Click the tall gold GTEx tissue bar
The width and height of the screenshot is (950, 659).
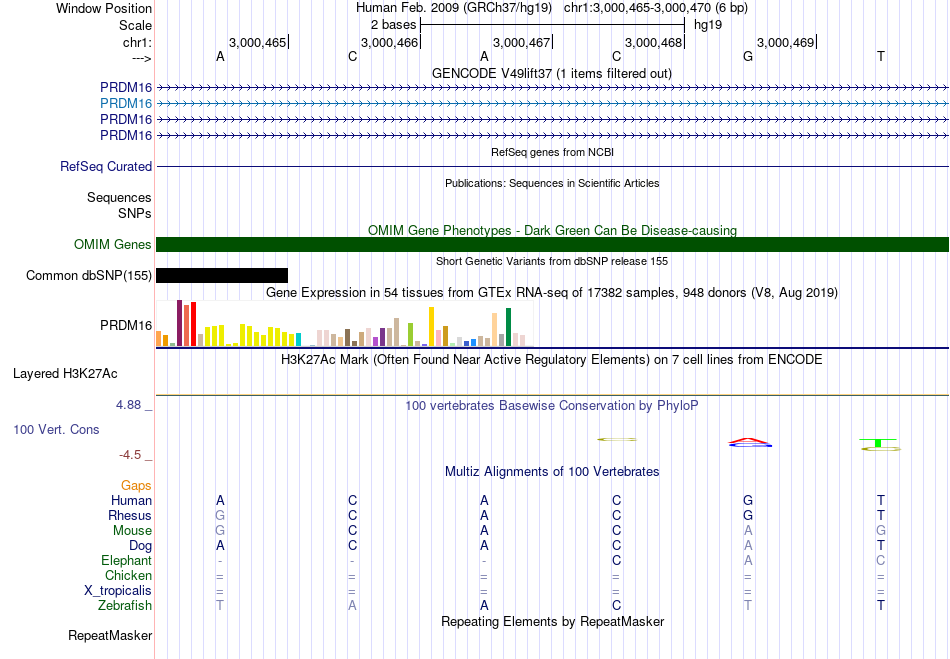(431, 326)
